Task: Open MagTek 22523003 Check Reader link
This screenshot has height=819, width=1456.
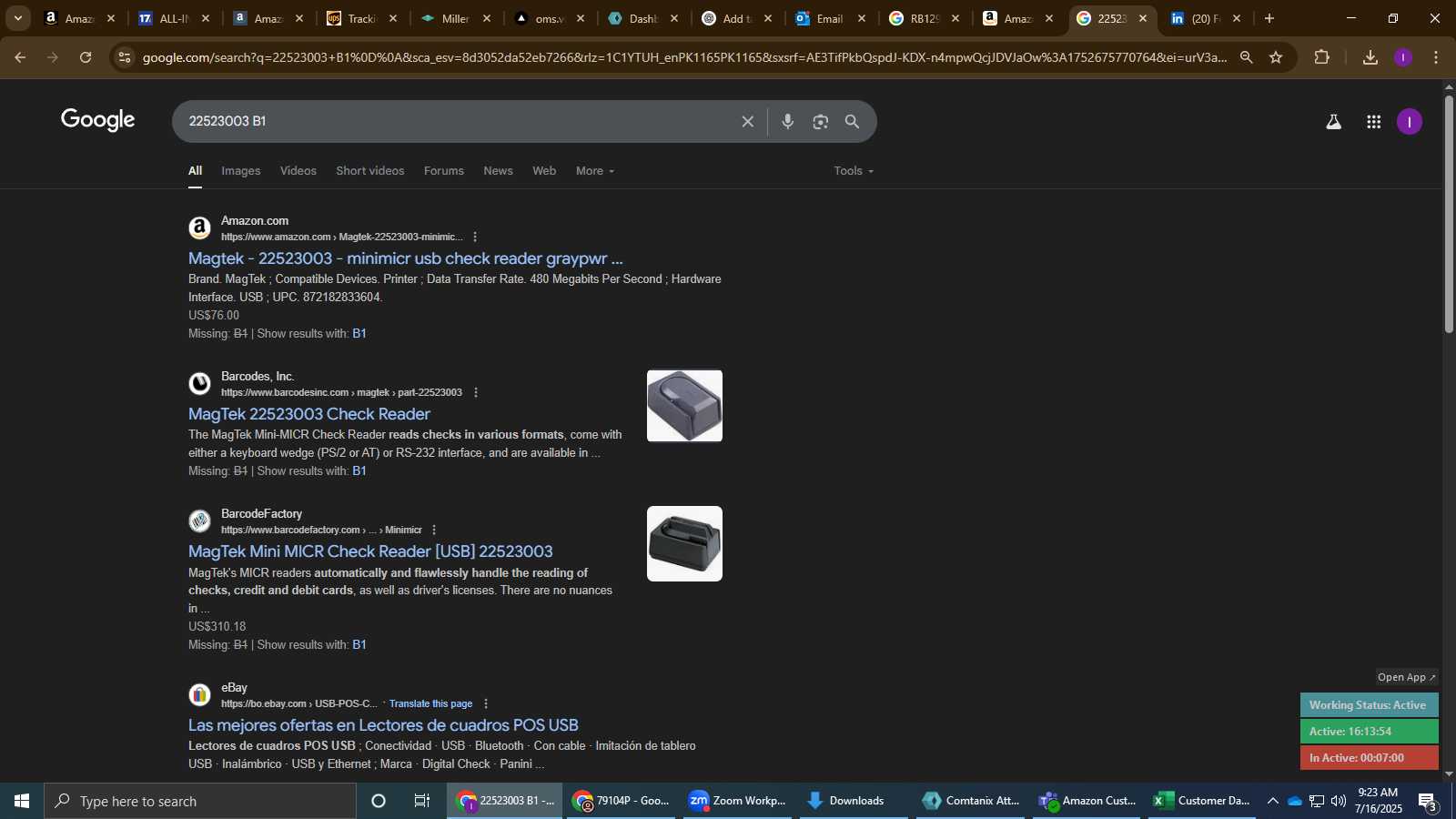Action: click(309, 414)
